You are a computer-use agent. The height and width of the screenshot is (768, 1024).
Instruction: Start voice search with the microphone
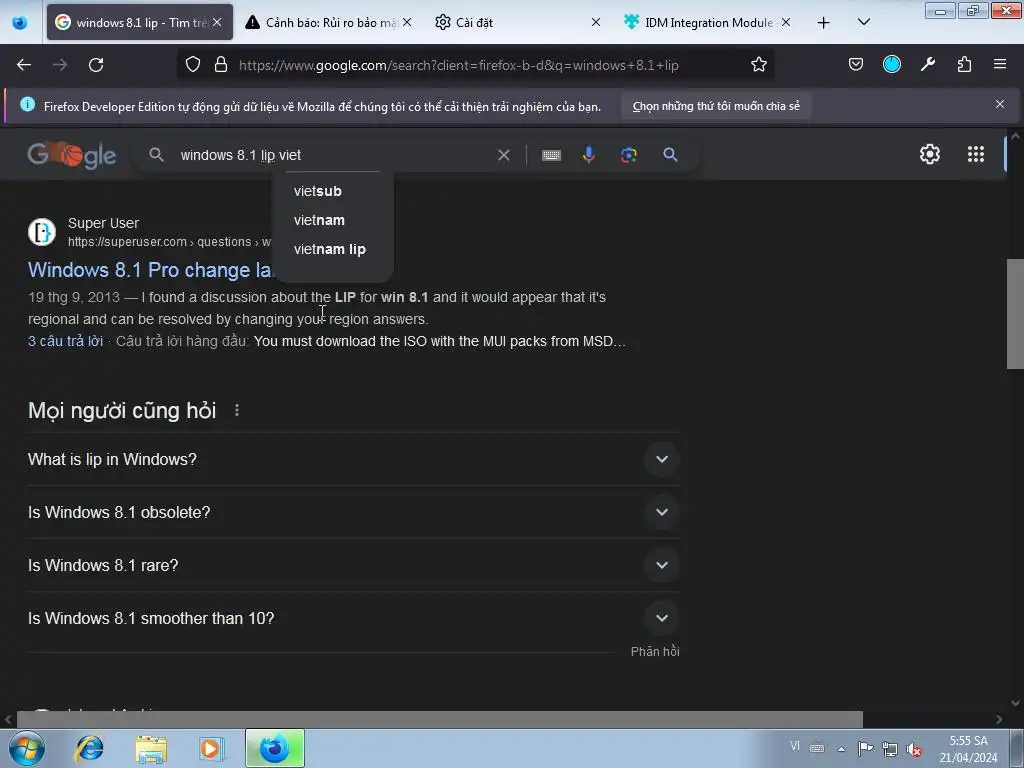[x=588, y=155]
